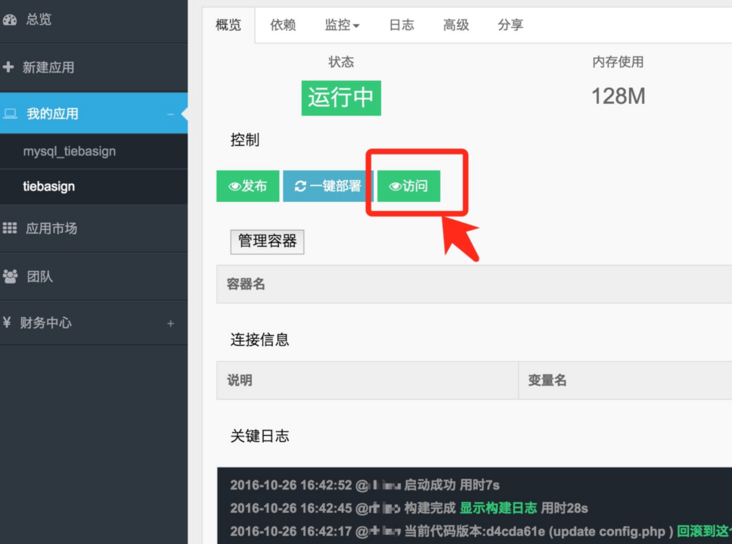This screenshot has width=732, height=544.
Task: Click the 构建完成 log entry text
Action: coord(430,508)
